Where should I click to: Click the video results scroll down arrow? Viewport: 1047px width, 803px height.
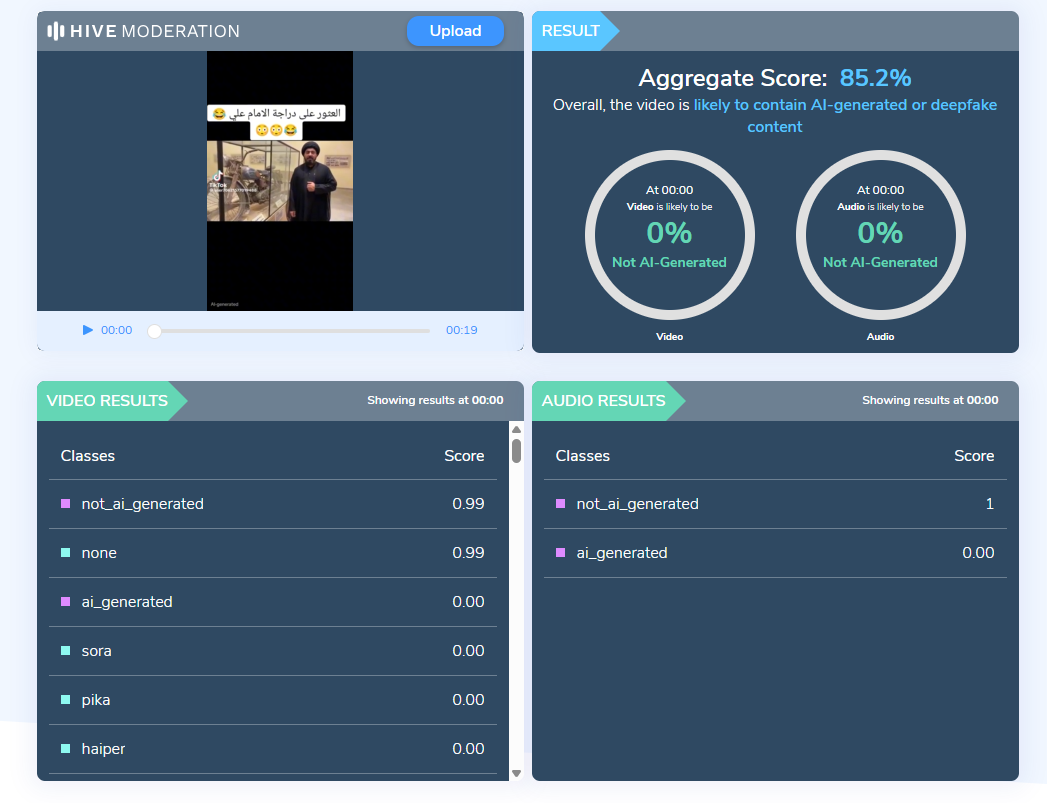pyautogui.click(x=516, y=773)
